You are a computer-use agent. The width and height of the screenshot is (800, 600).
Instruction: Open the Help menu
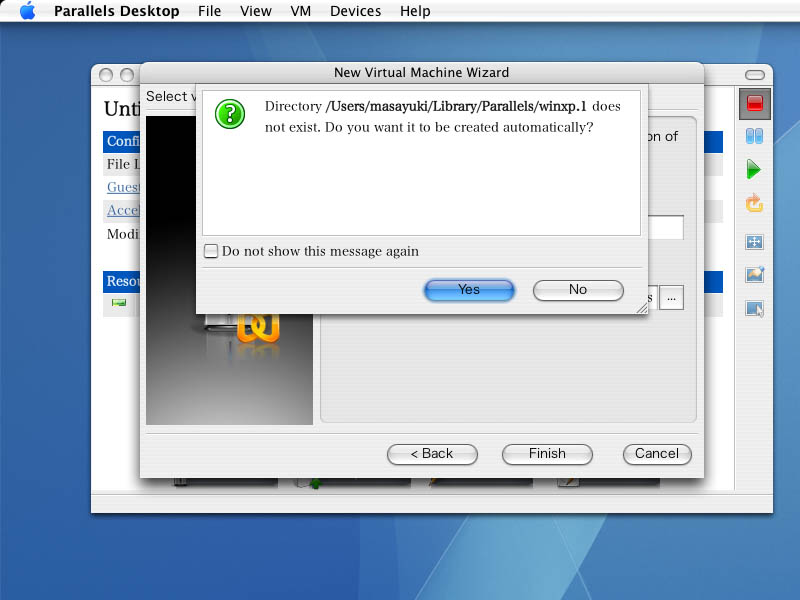(415, 11)
